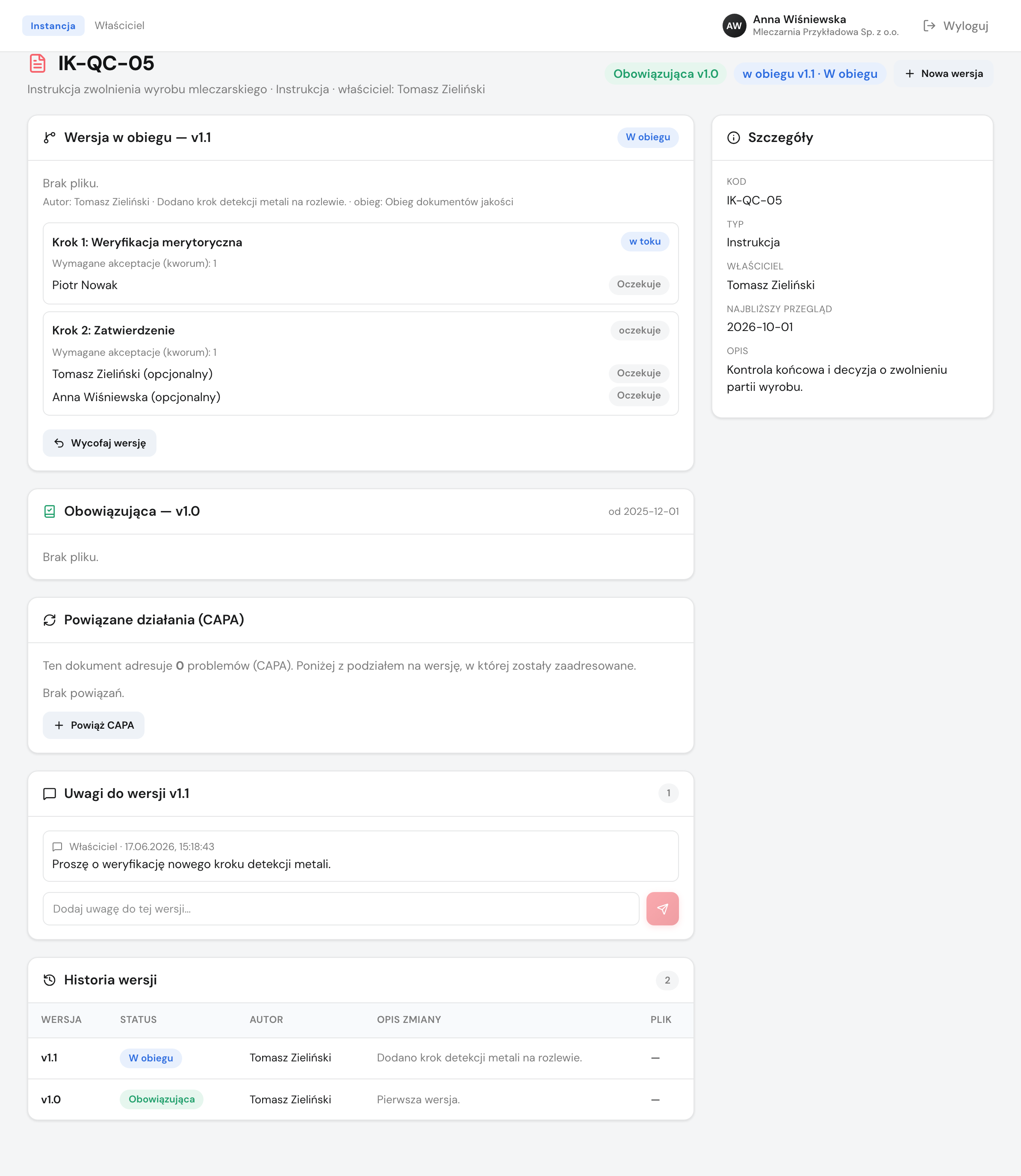Click the w obiegu v1.1 · W obiegu badge

pos(810,74)
